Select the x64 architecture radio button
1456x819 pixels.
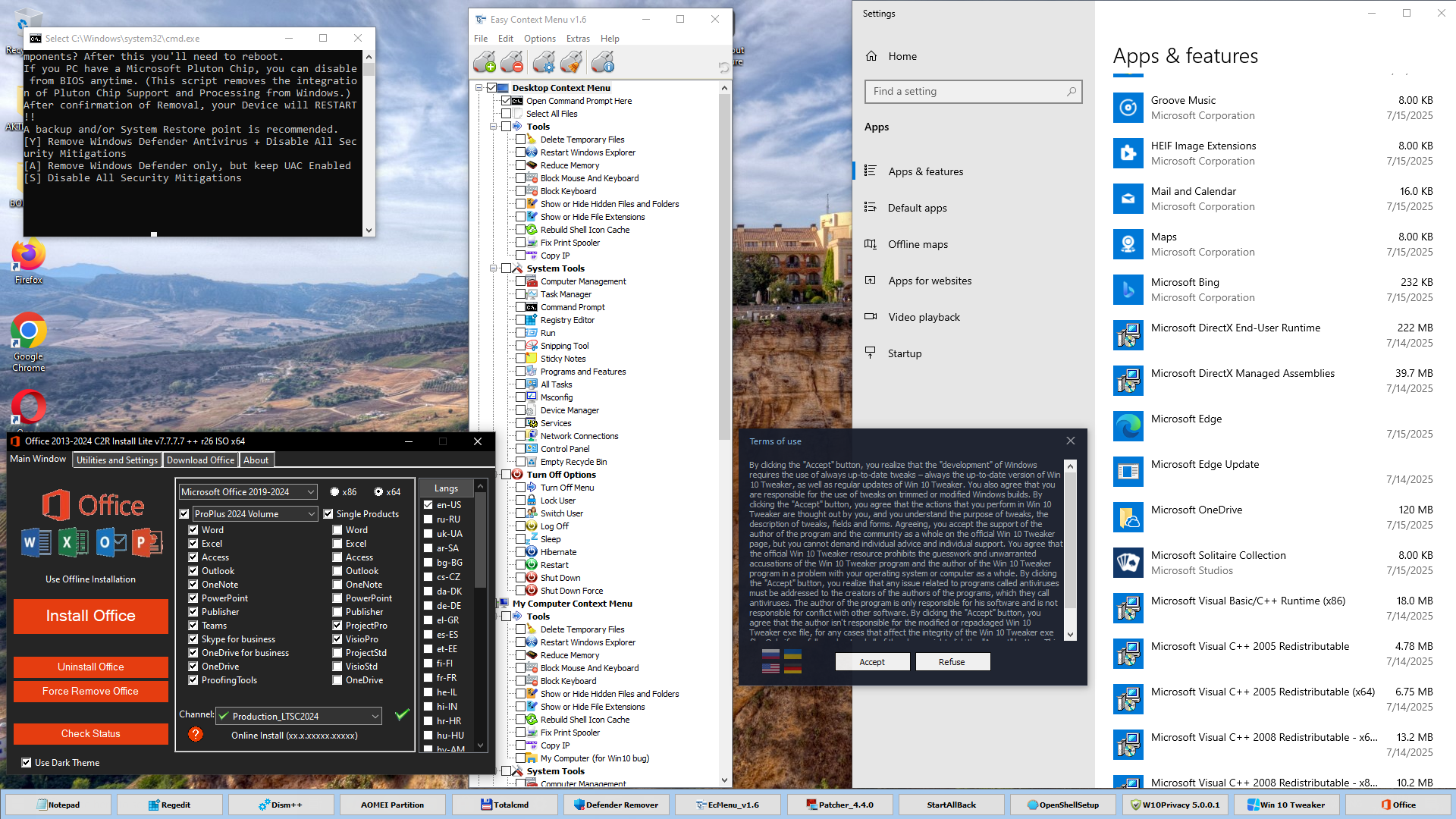coord(378,492)
